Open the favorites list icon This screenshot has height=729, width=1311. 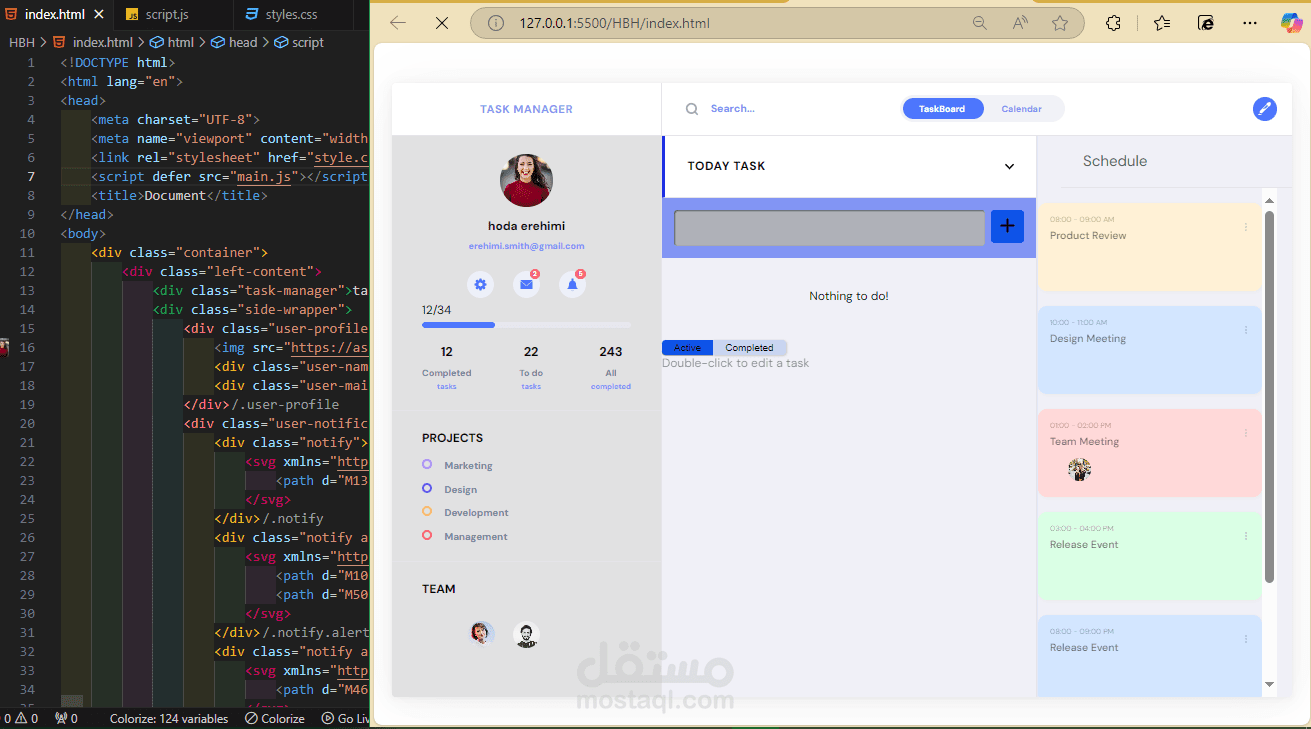[x=1161, y=23]
